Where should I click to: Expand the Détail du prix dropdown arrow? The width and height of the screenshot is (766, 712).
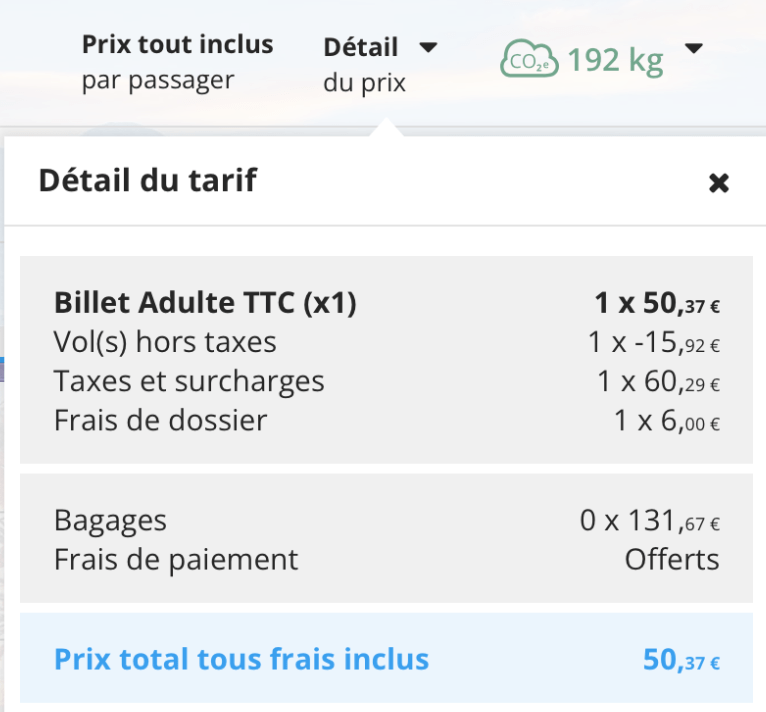(x=428, y=47)
